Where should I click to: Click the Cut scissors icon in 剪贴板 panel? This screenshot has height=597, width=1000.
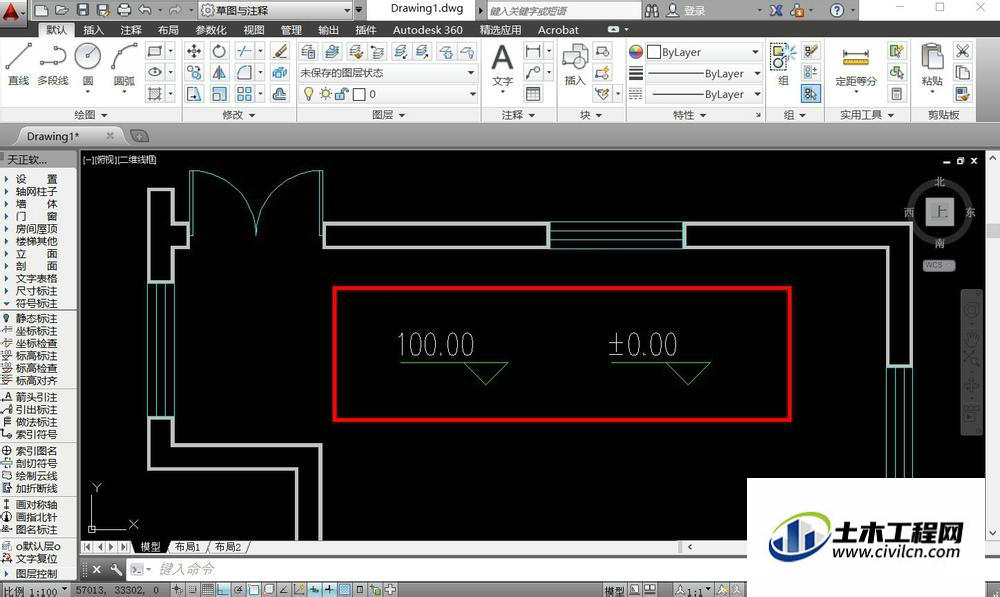point(962,52)
